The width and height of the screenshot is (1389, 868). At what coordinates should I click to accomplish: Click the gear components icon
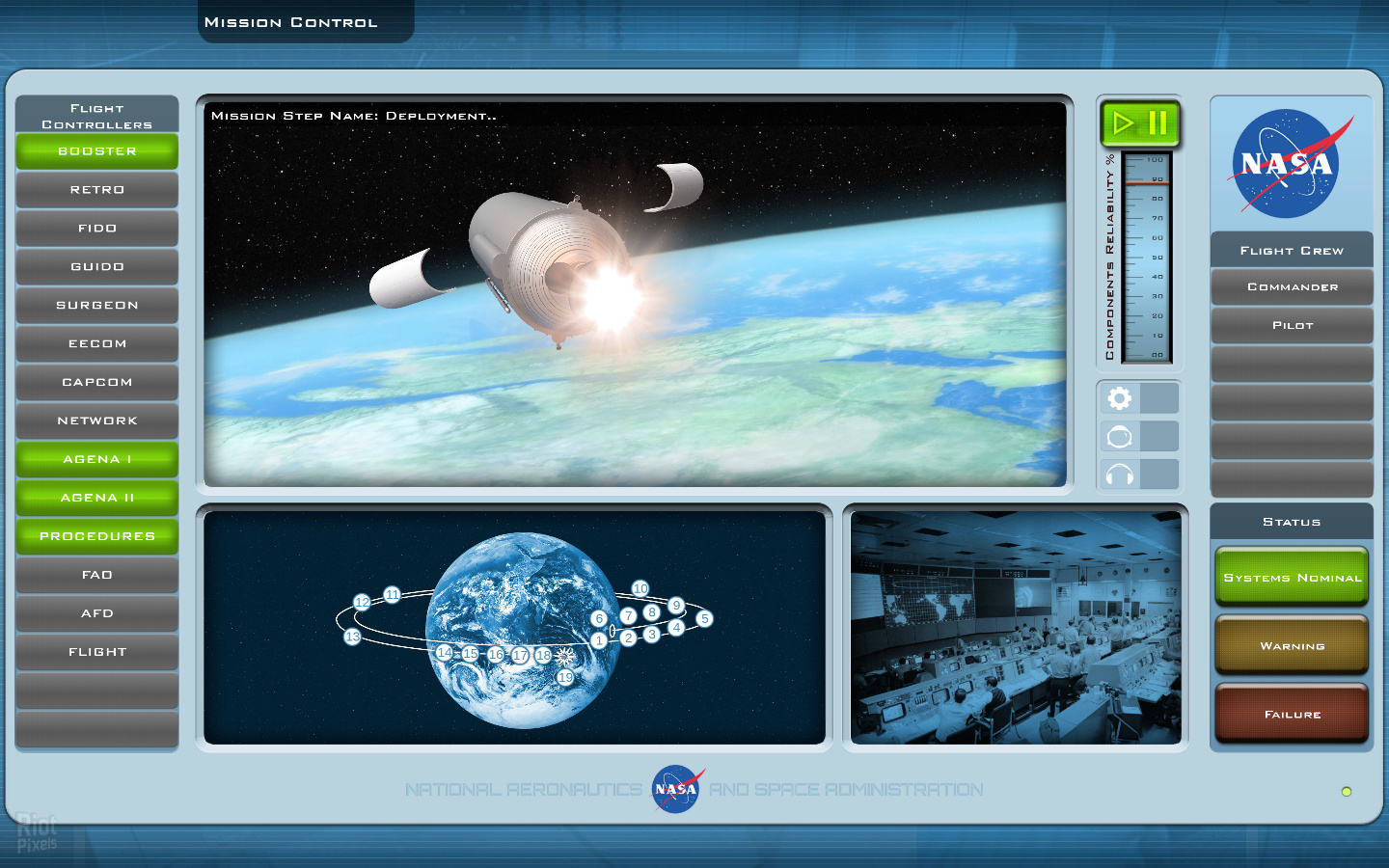(x=1119, y=398)
